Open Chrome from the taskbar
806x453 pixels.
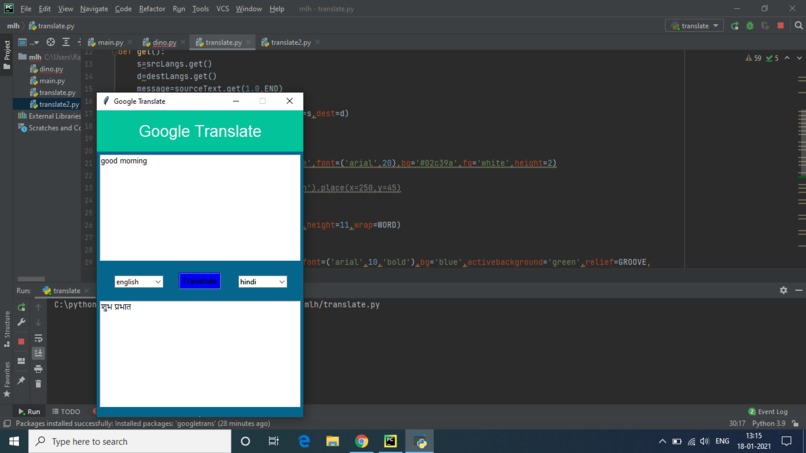[x=361, y=441]
